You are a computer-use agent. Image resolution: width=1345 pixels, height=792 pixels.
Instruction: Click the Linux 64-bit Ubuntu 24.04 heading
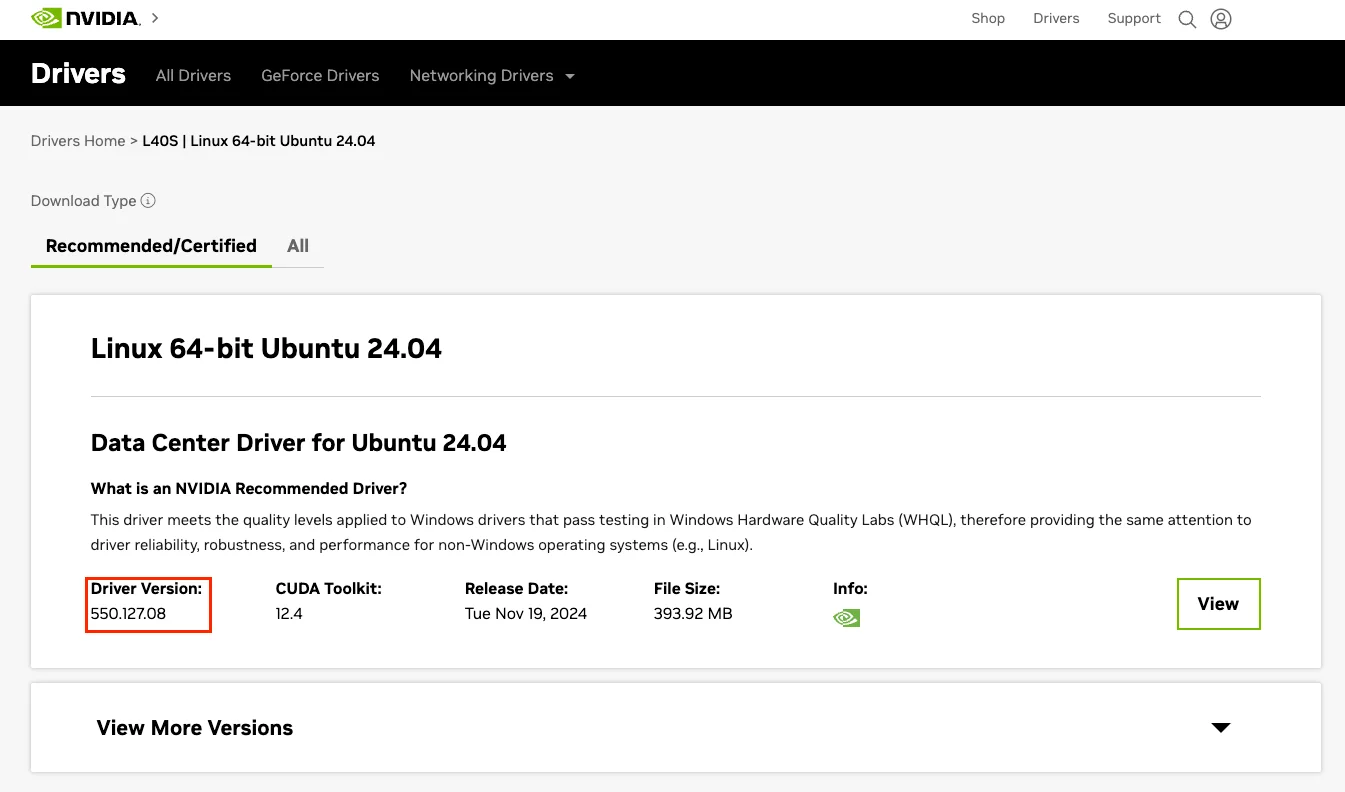266,348
